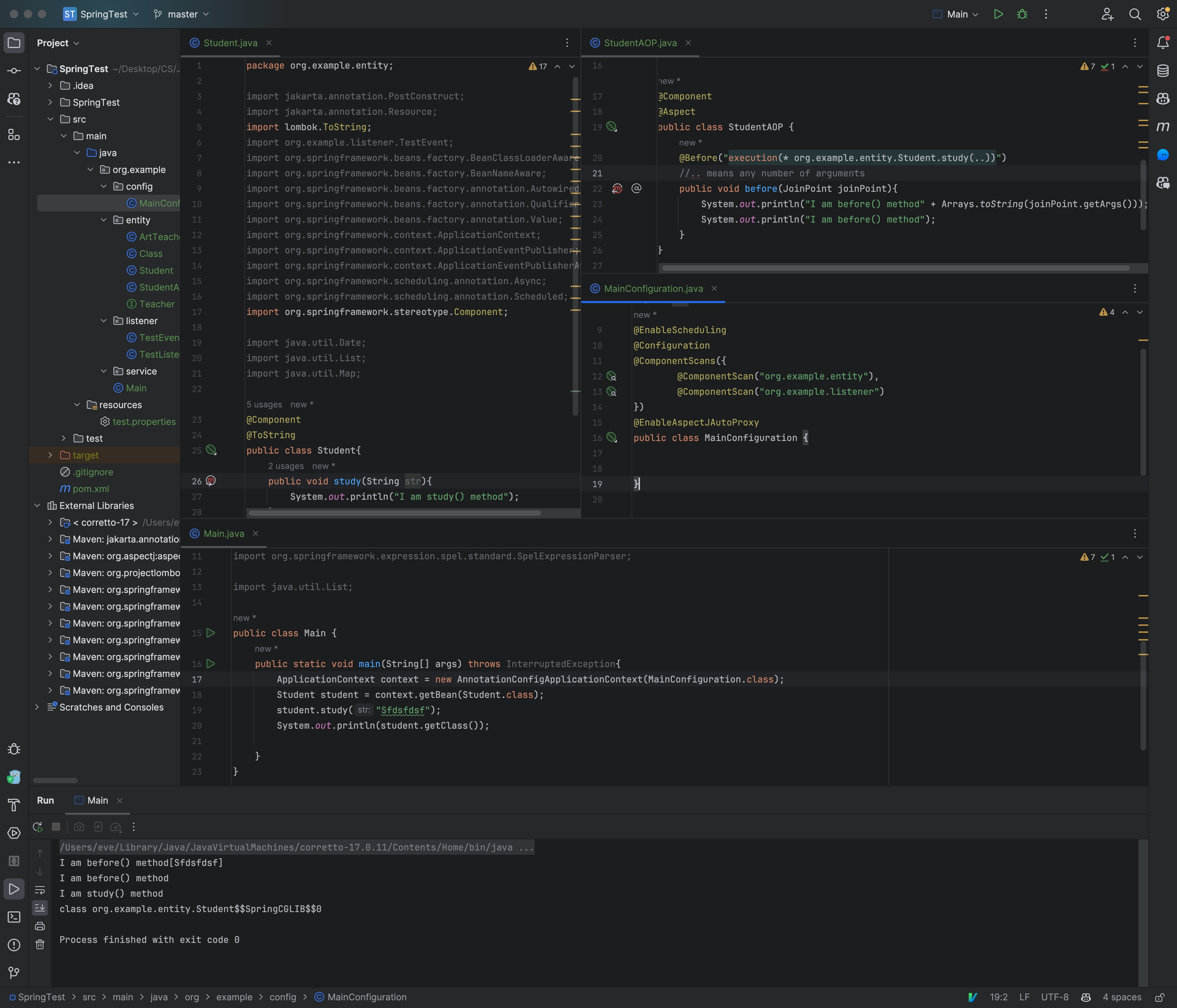
Task: Open the Build hammer tool window
Action: coord(14,805)
